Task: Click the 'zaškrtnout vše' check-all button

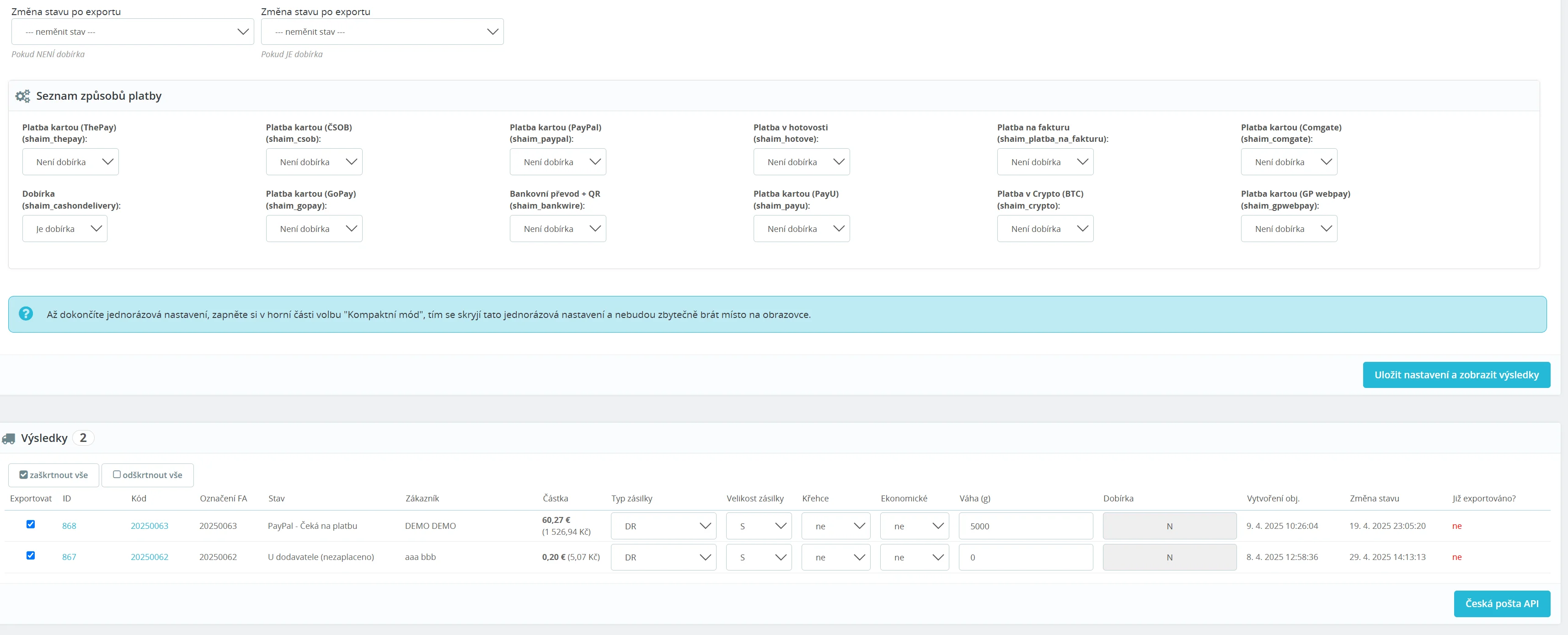Action: [54, 475]
